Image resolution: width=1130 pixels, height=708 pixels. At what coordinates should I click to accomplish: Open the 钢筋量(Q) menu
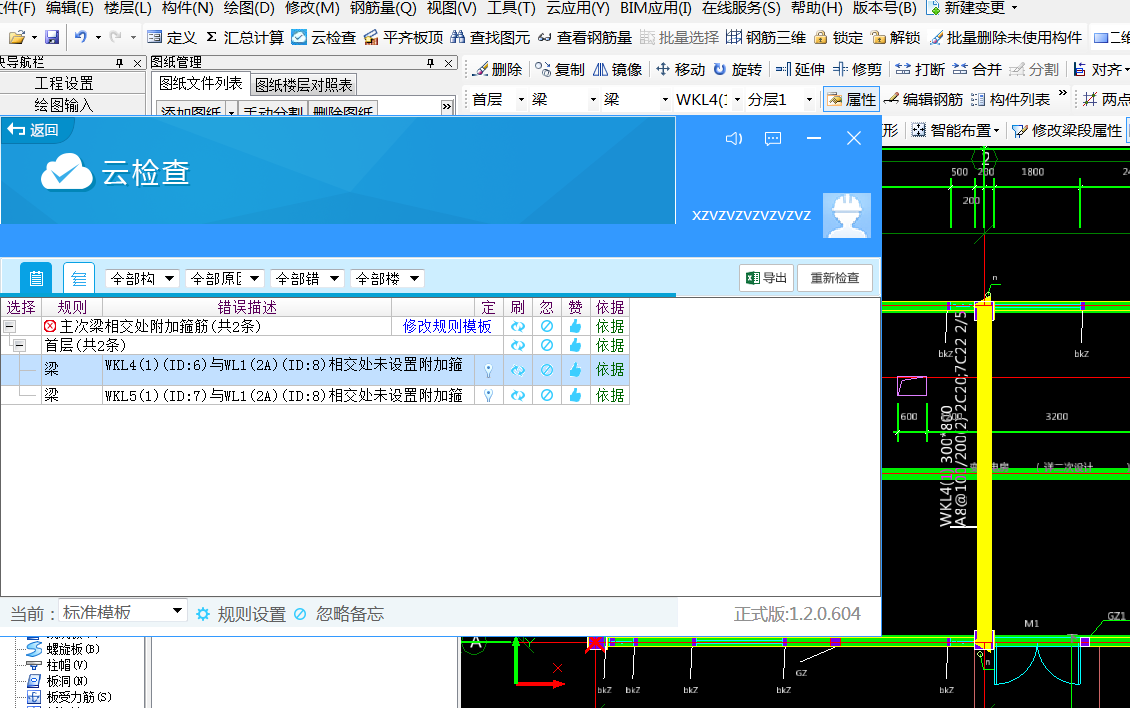point(383,9)
